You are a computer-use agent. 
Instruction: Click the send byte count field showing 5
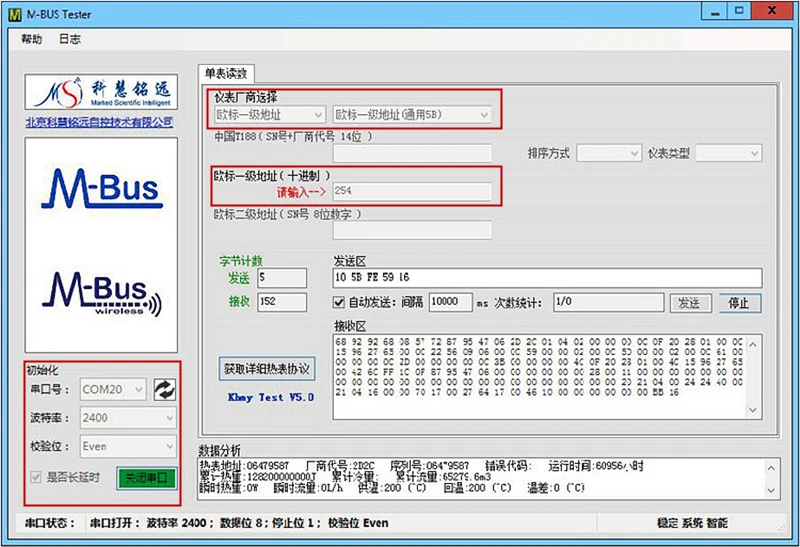(282, 278)
